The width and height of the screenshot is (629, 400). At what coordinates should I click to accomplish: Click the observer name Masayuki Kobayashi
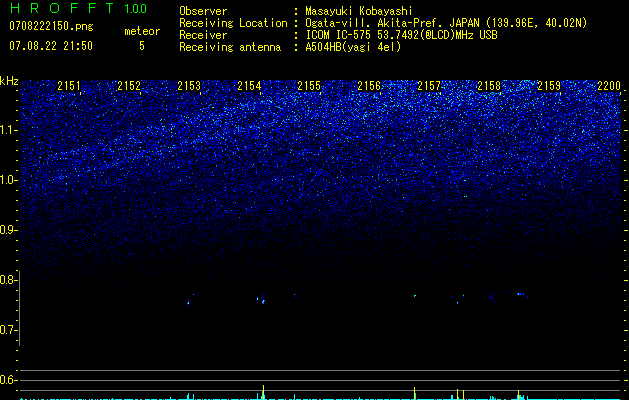coord(359,11)
